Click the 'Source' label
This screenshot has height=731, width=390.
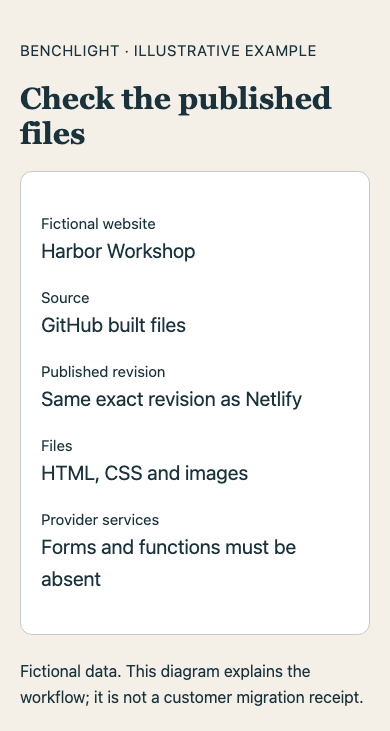click(65, 298)
